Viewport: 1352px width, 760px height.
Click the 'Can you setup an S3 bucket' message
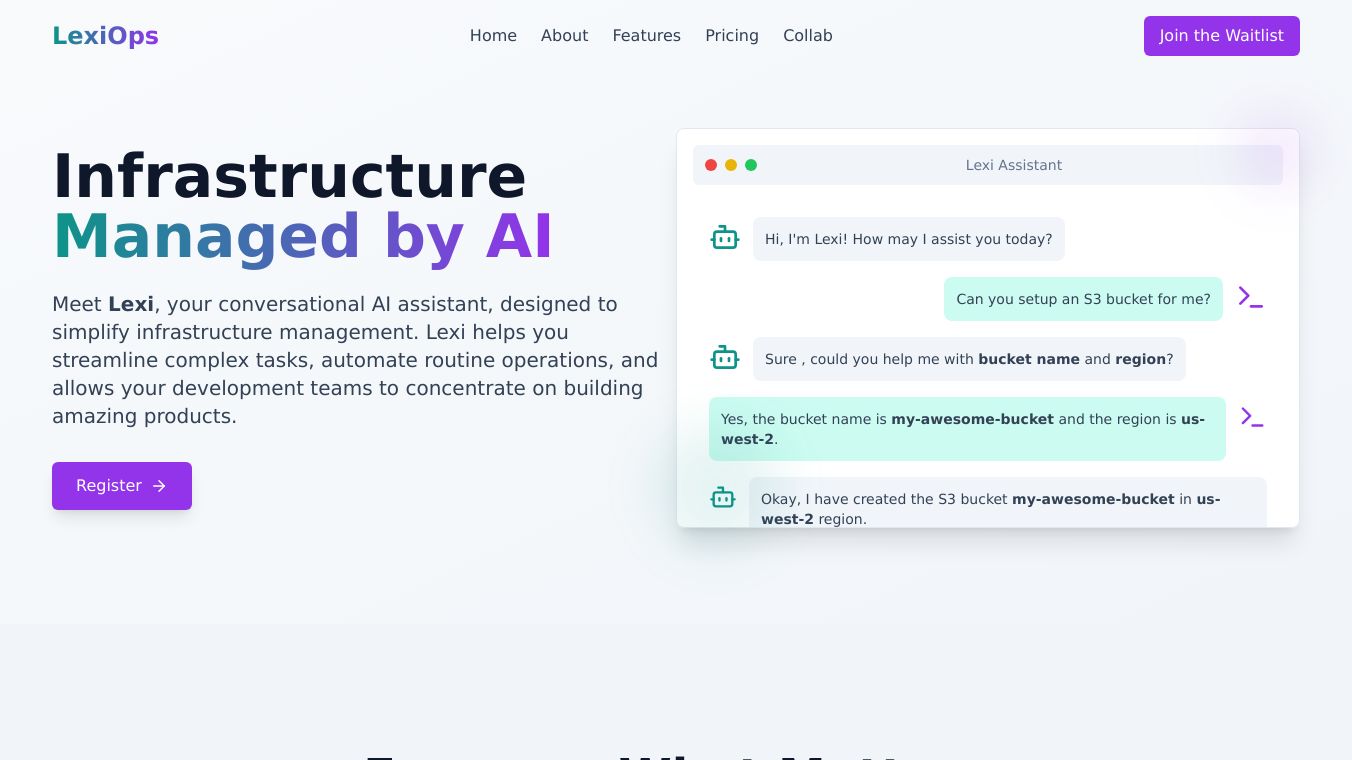tap(1083, 299)
